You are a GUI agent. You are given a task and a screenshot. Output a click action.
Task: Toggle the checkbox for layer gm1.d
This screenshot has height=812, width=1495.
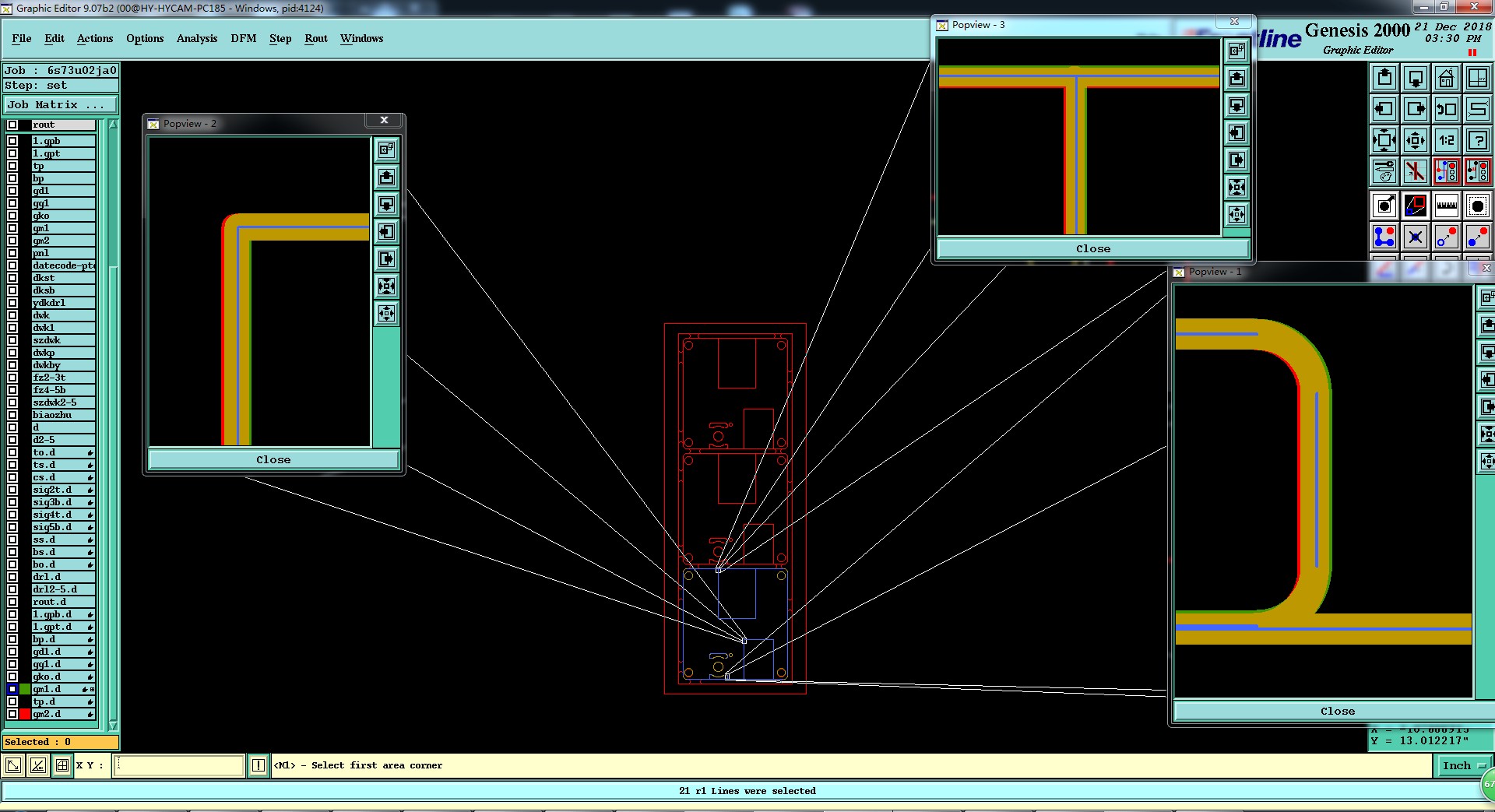click(12, 689)
